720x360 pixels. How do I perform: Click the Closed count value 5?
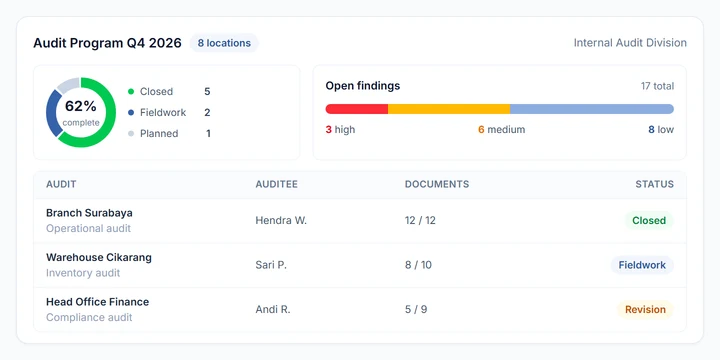click(x=207, y=91)
